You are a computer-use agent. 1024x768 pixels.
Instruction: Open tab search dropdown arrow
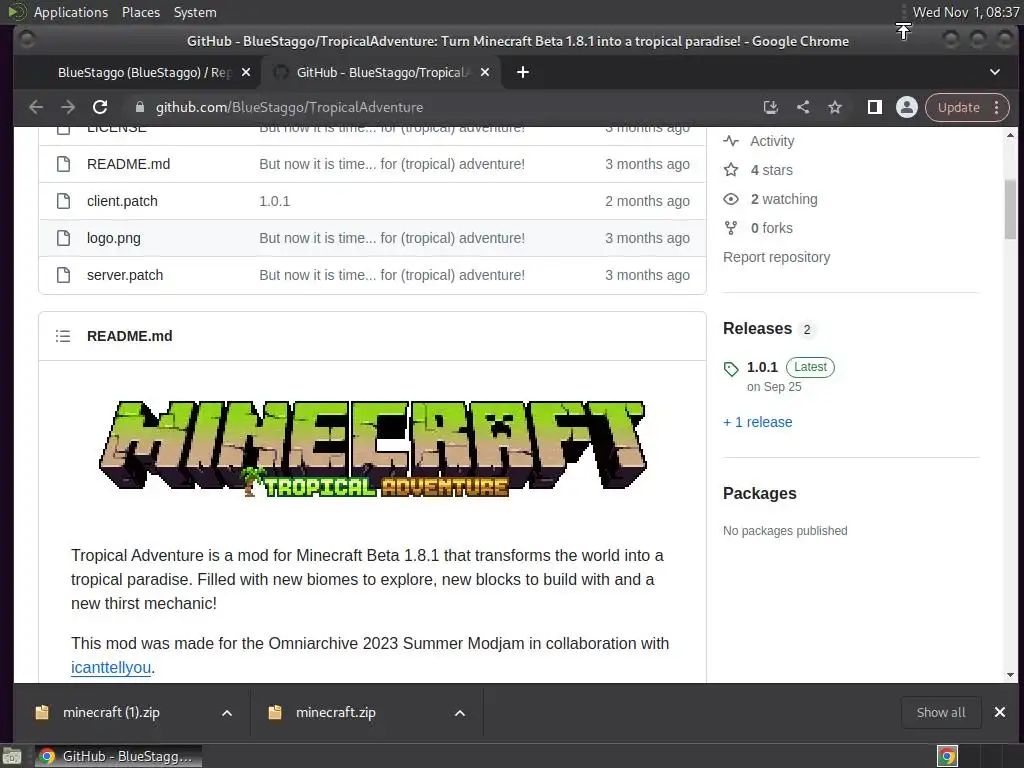coord(995,72)
